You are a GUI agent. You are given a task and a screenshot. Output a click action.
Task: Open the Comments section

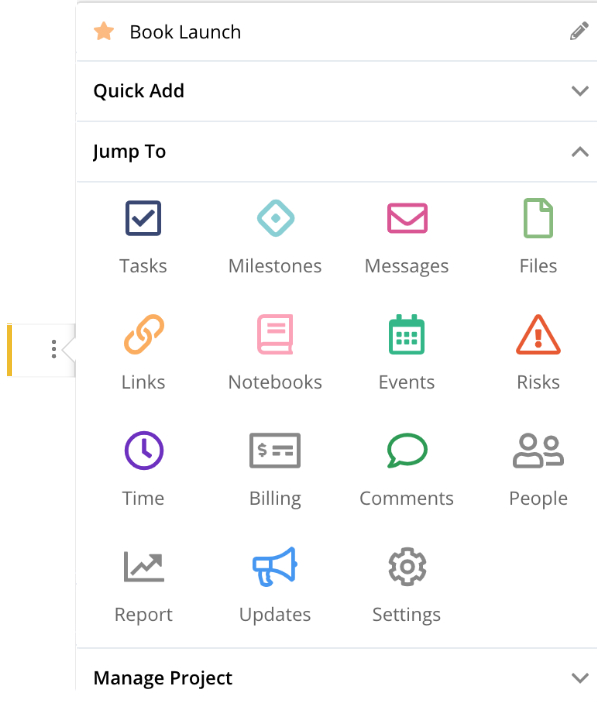coord(407,470)
